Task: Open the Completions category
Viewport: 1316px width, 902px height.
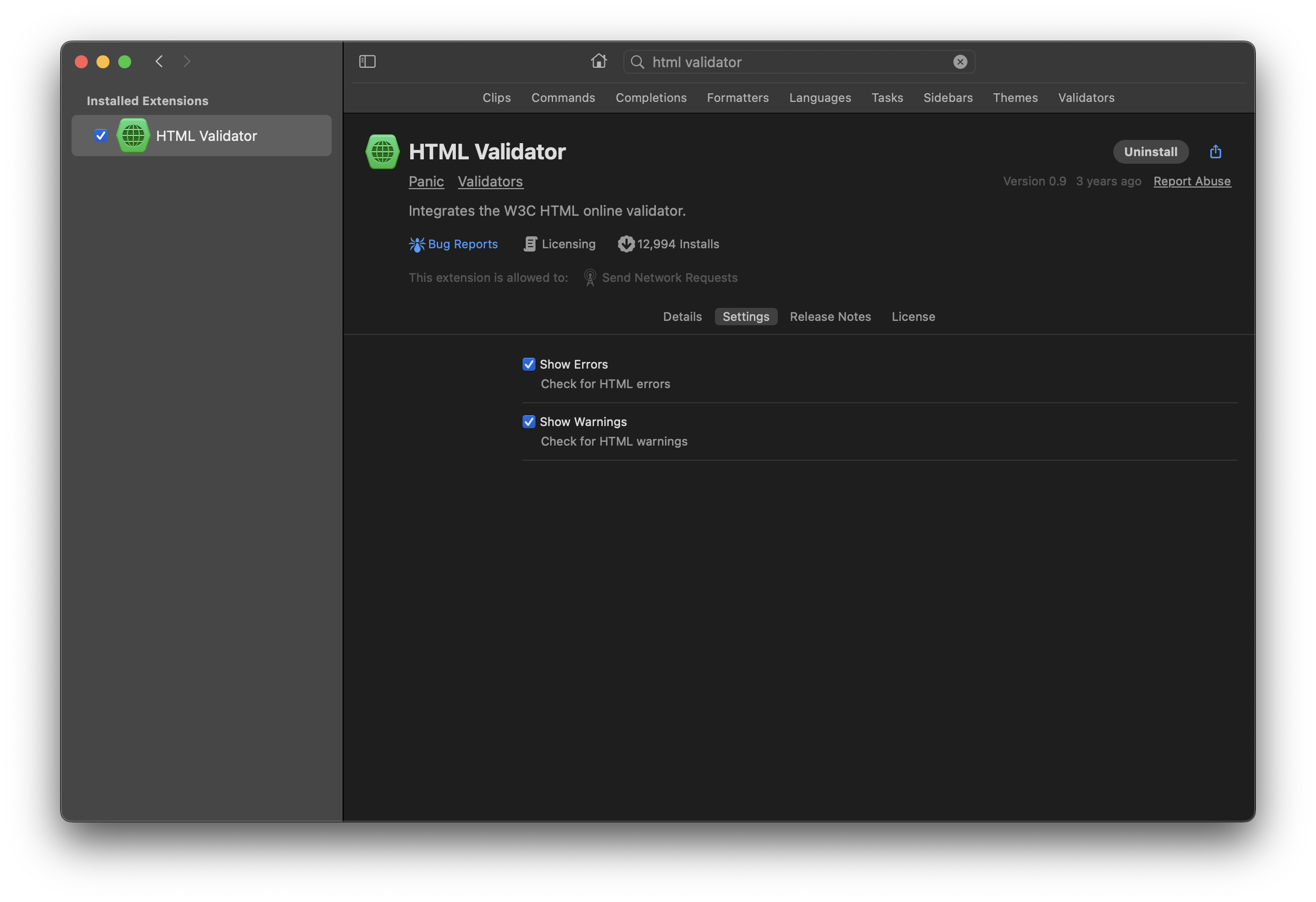Action: pyautogui.click(x=650, y=98)
